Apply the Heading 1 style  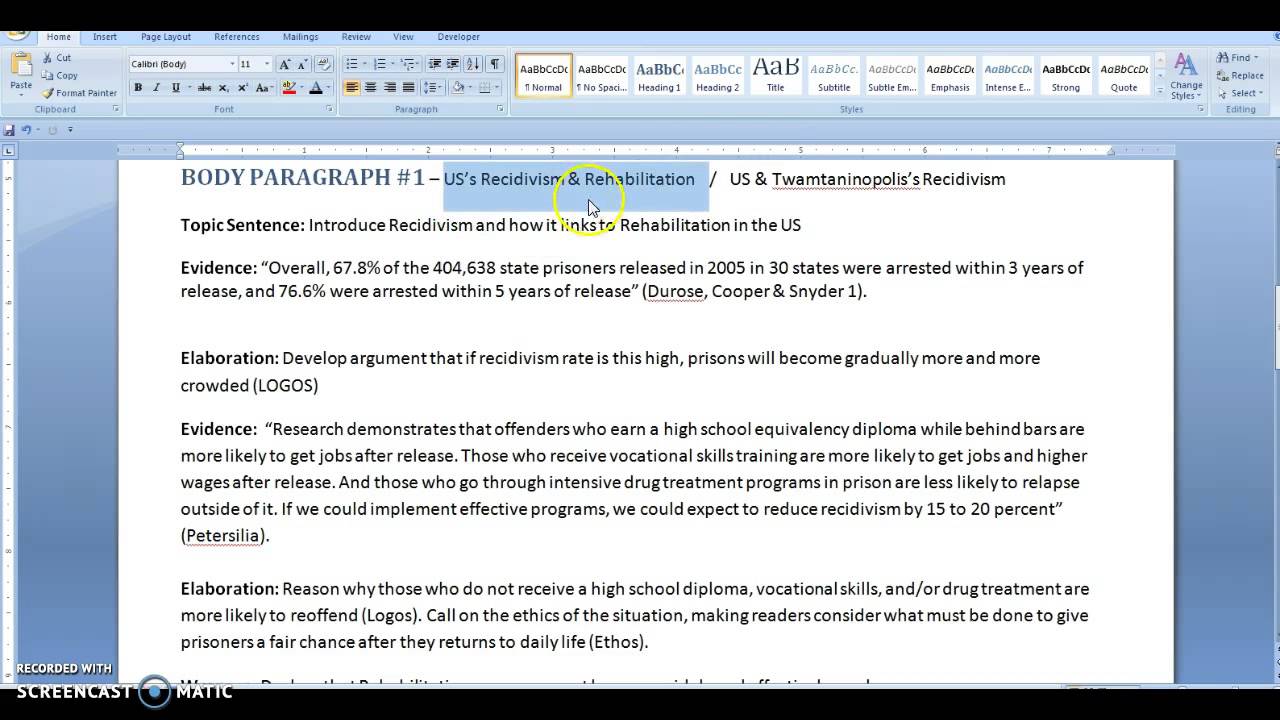(660, 76)
